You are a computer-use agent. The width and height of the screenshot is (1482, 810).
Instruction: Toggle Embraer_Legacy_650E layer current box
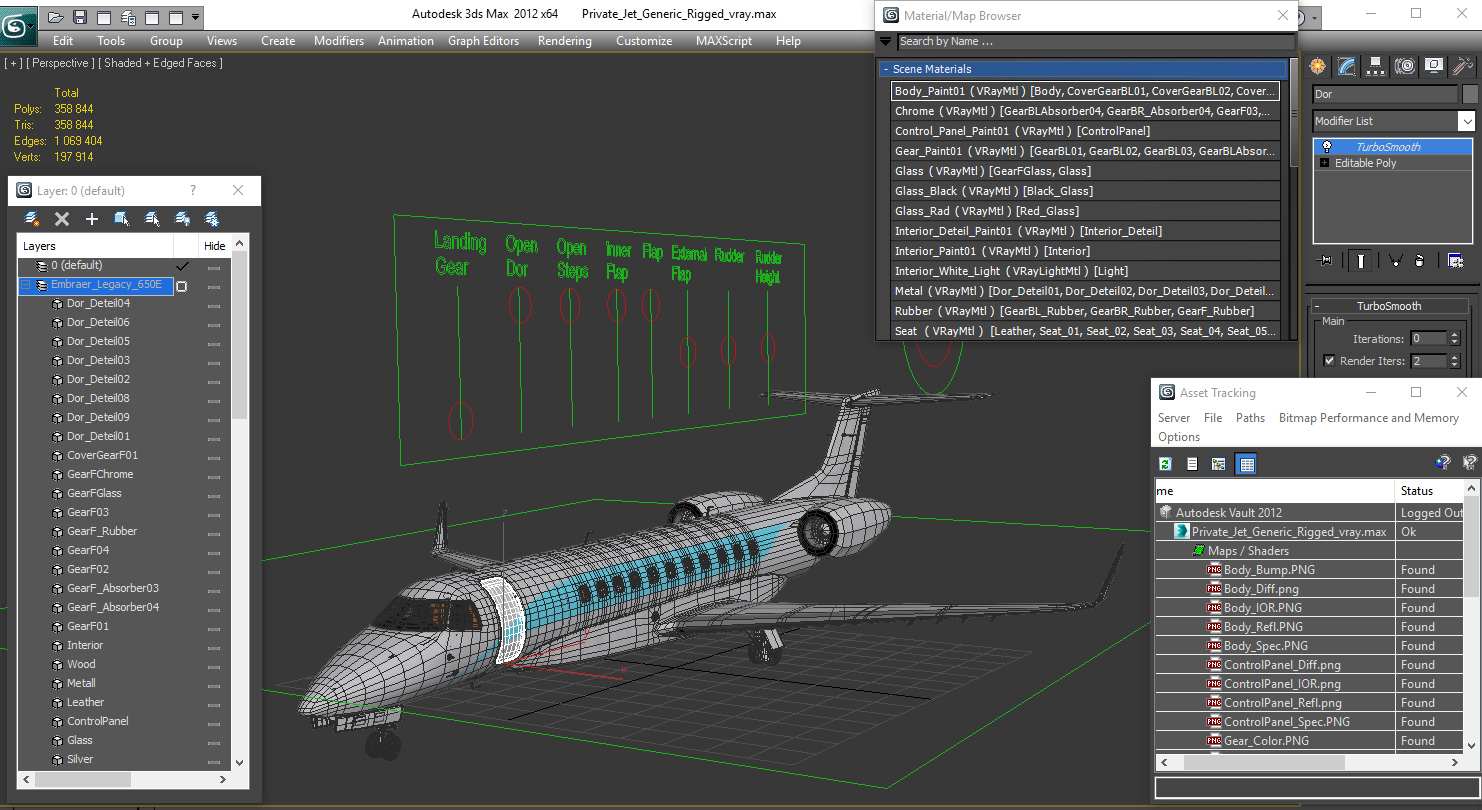(x=182, y=286)
